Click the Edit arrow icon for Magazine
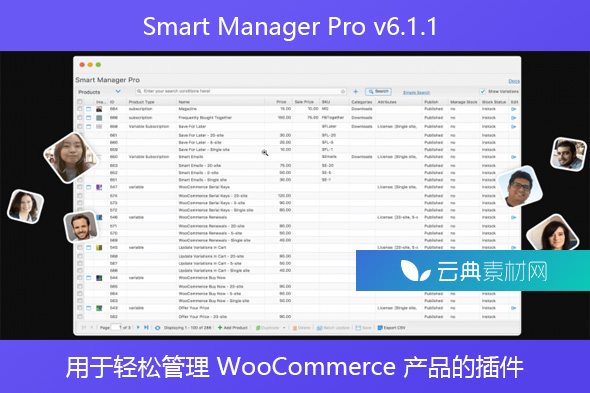 (514, 109)
